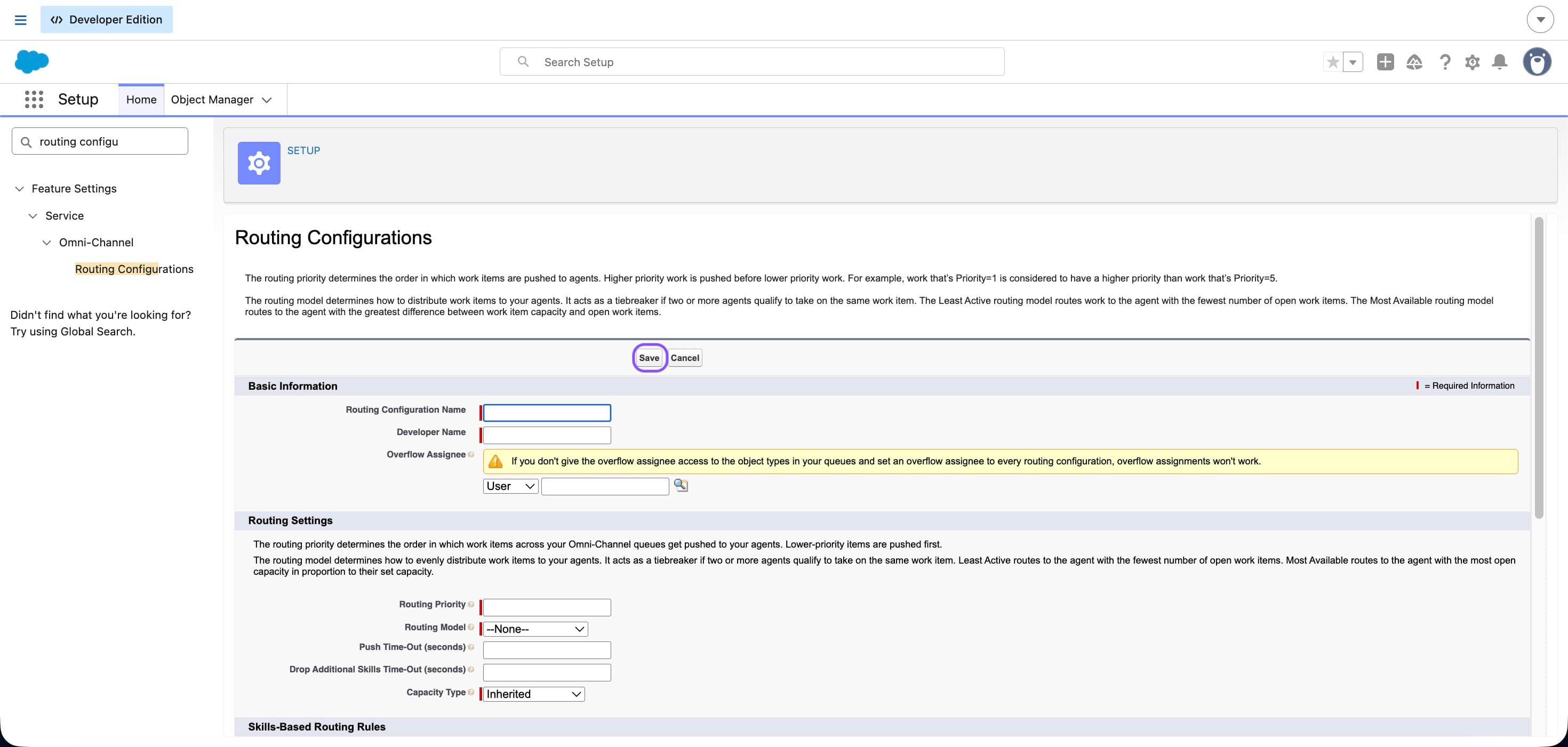Click the Routing Configuration Name field
The width and height of the screenshot is (1568, 747).
click(x=547, y=413)
